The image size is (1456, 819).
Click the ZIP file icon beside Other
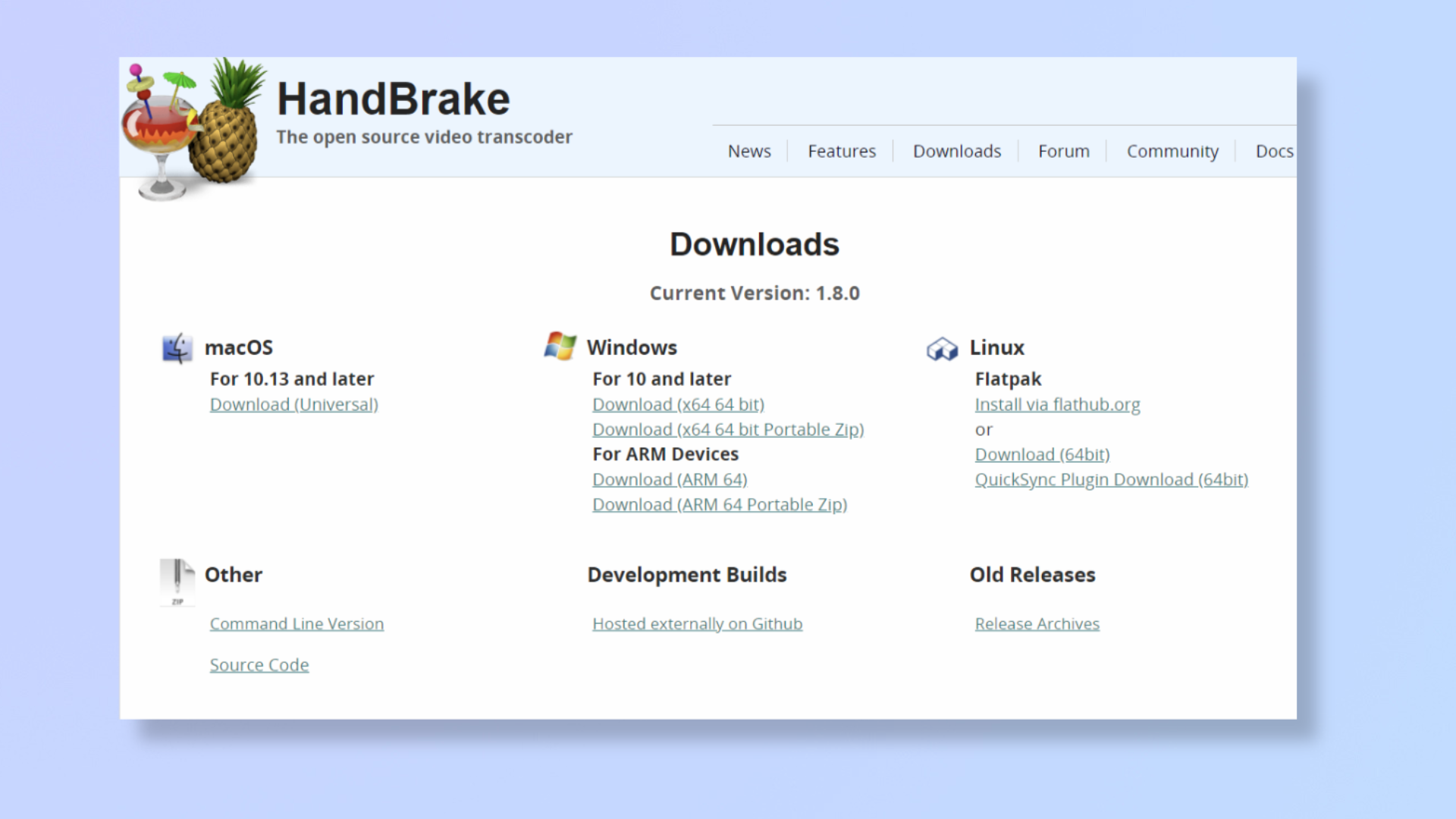pyautogui.click(x=177, y=582)
